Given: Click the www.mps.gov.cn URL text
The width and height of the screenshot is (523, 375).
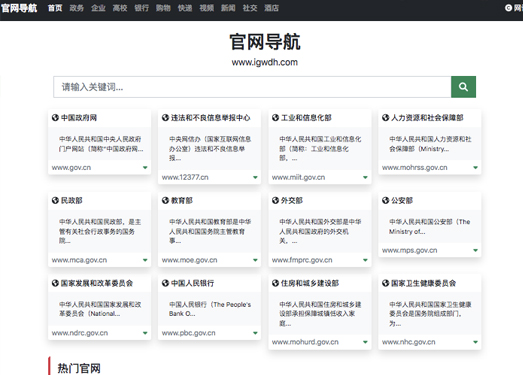Looking at the screenshot, I should 410,250.
